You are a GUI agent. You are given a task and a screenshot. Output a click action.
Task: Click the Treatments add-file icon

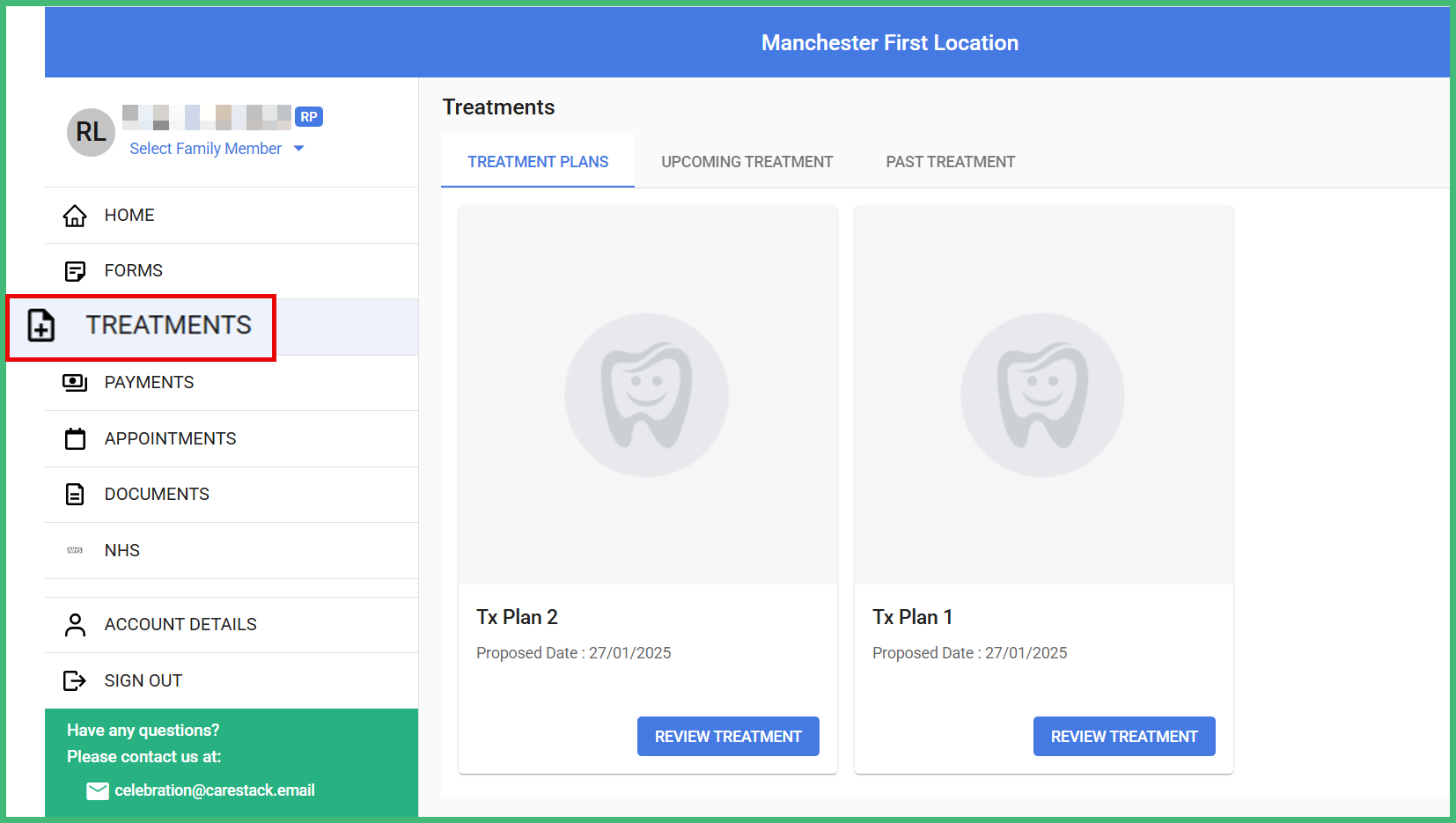pos(40,327)
